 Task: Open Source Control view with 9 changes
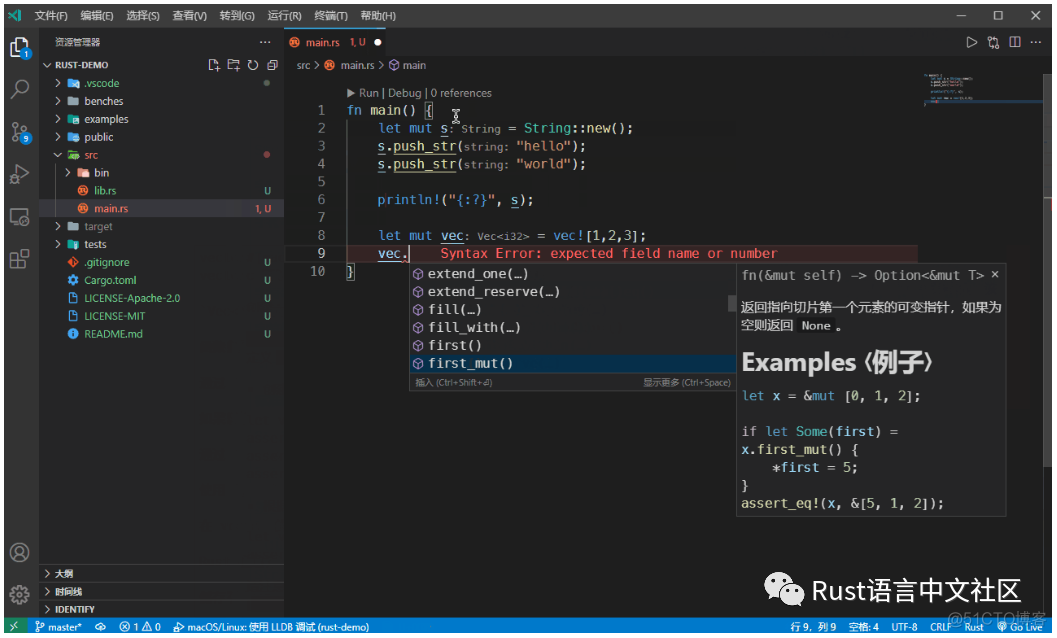point(20,132)
